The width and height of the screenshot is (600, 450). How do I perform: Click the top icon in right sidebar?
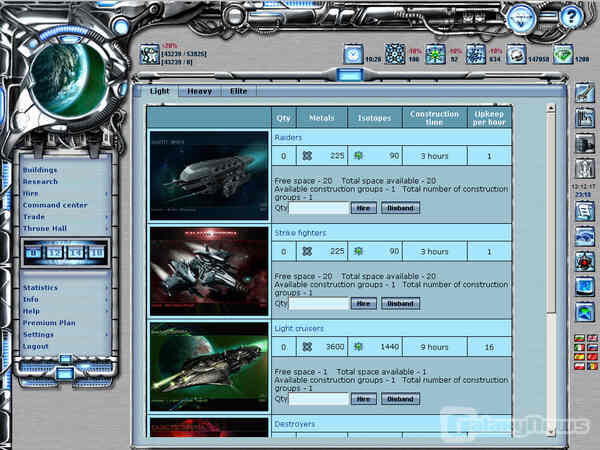click(585, 93)
